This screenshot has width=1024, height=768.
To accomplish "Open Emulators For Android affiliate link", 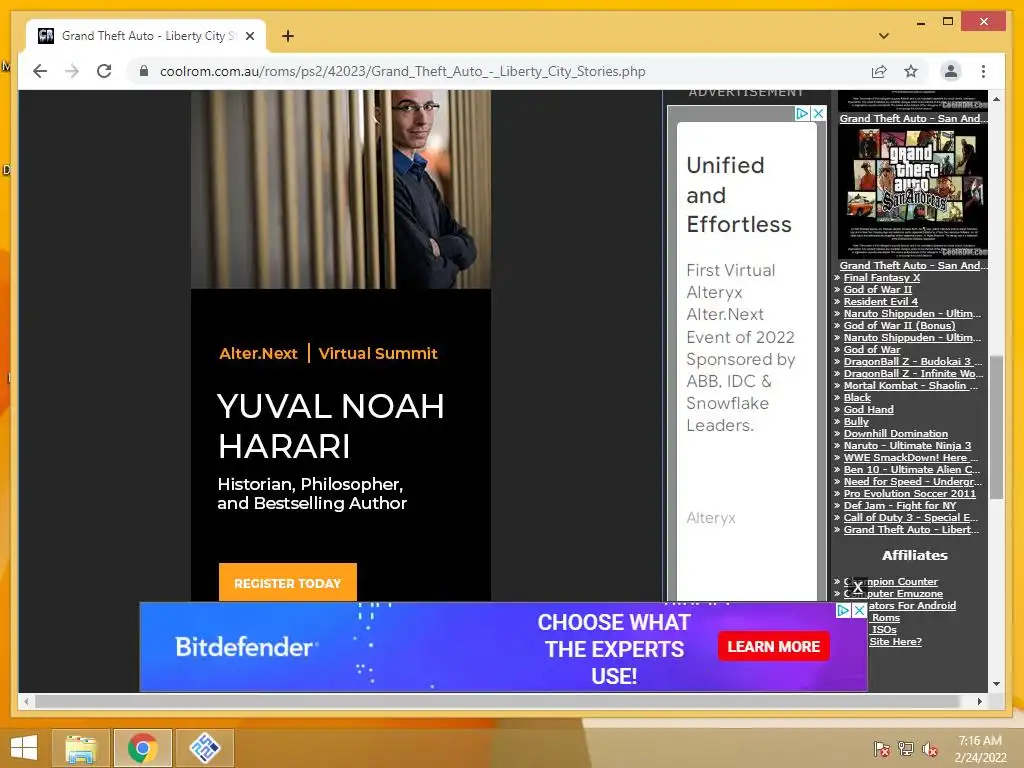I will click(x=912, y=605).
